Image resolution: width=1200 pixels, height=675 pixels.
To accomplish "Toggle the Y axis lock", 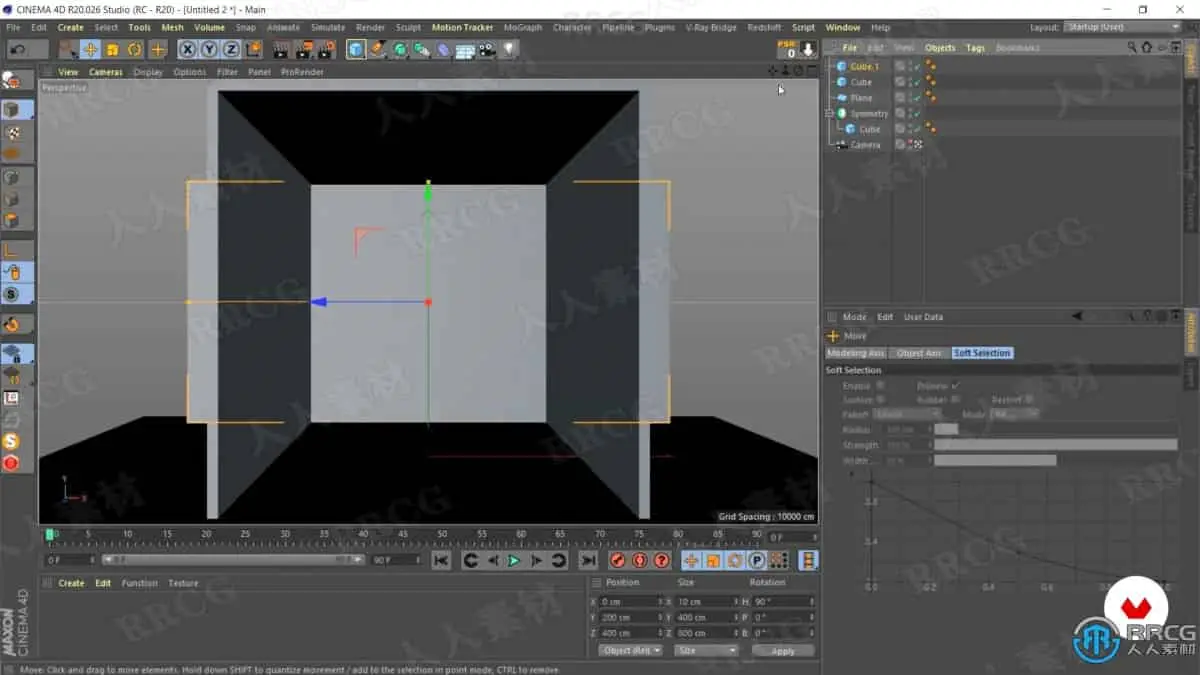I will click(209, 49).
